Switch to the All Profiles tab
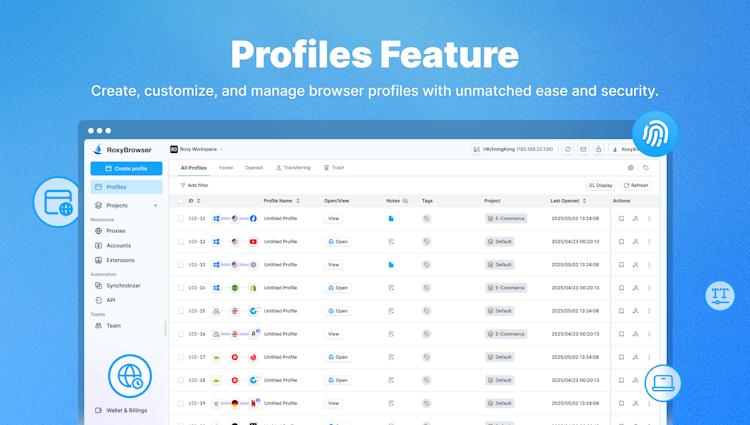Viewport: 750px width, 425px height. point(194,168)
